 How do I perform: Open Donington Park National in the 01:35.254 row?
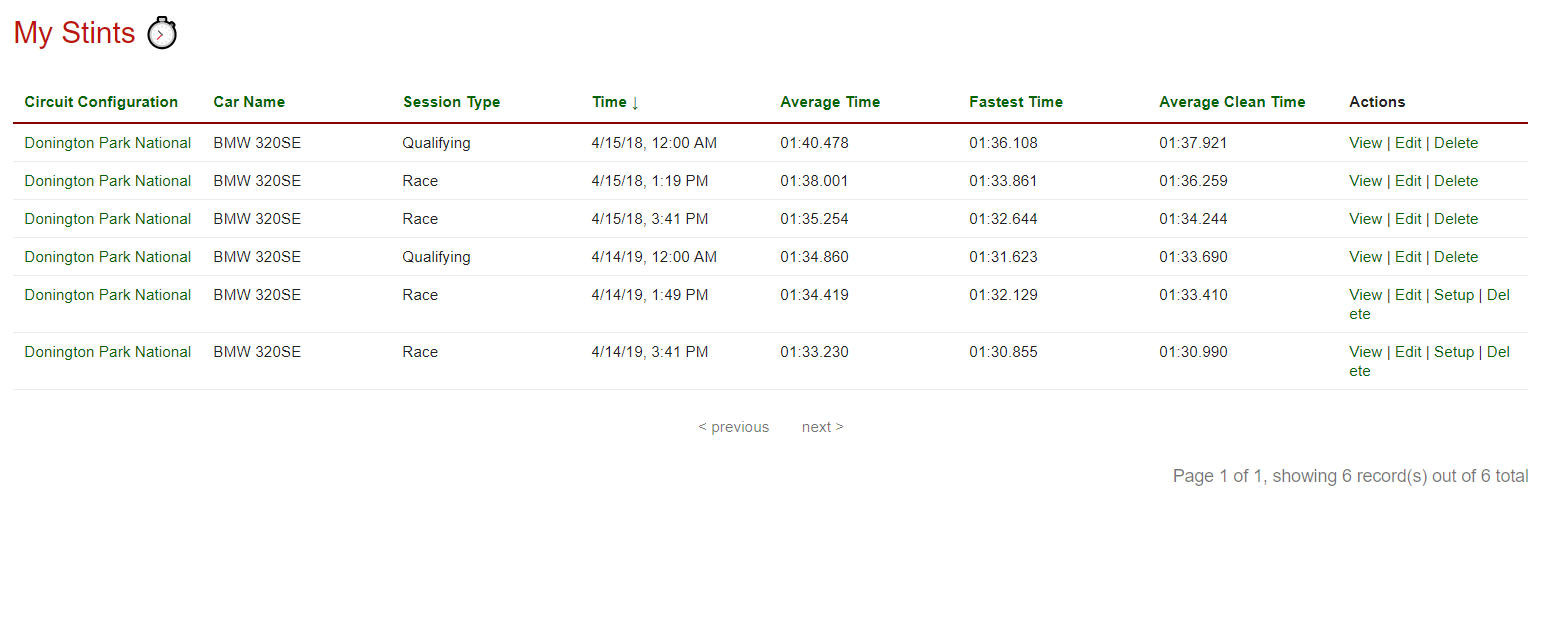click(108, 219)
